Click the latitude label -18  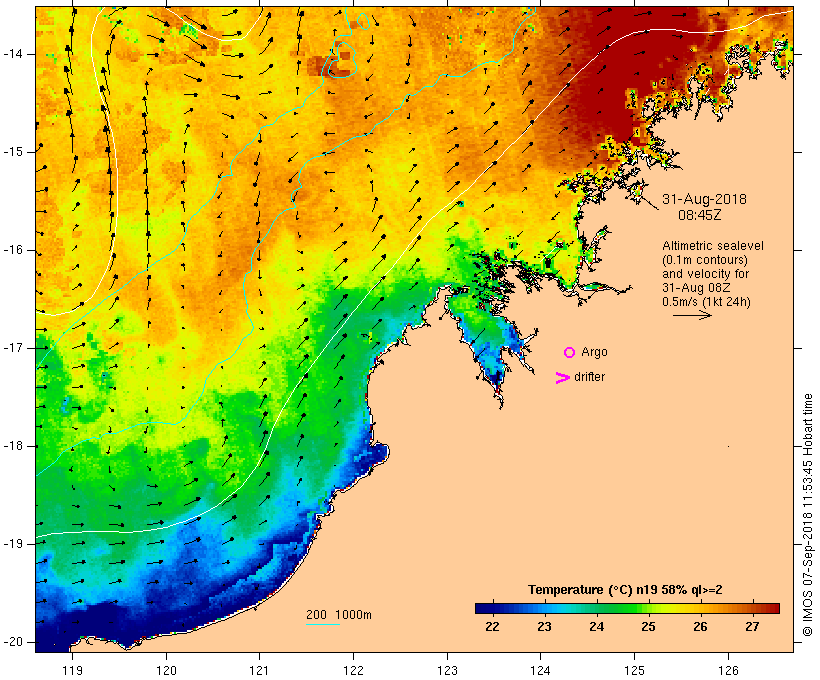[x=13, y=446]
